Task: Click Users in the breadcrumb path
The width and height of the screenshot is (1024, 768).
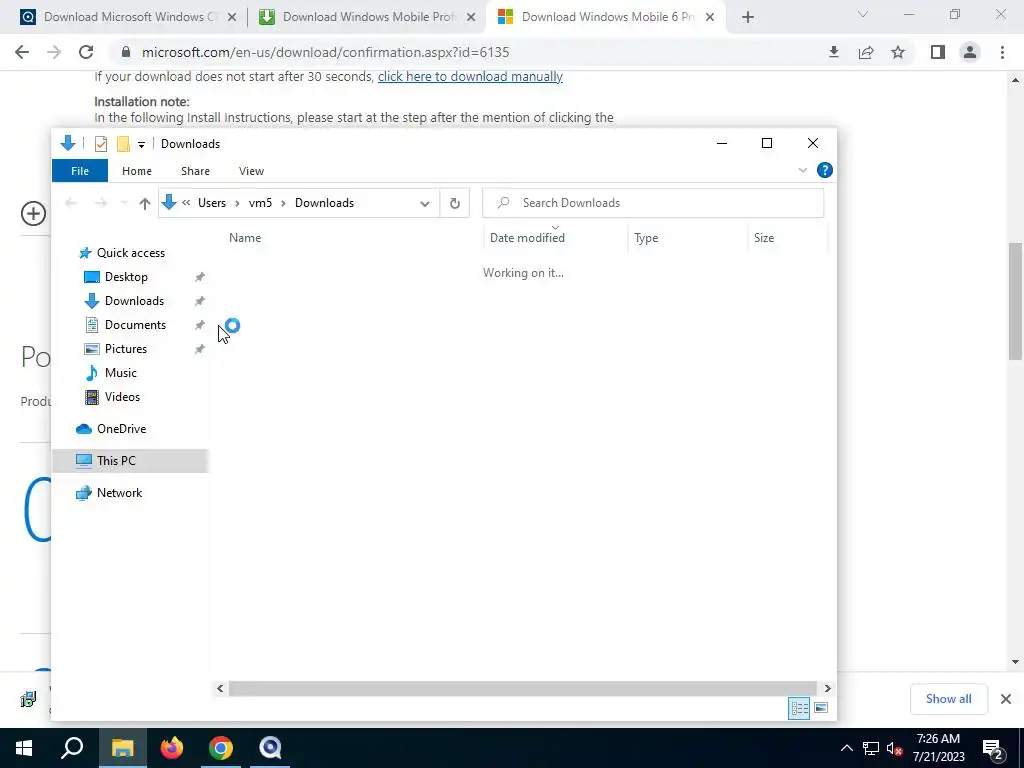Action: coord(212,203)
